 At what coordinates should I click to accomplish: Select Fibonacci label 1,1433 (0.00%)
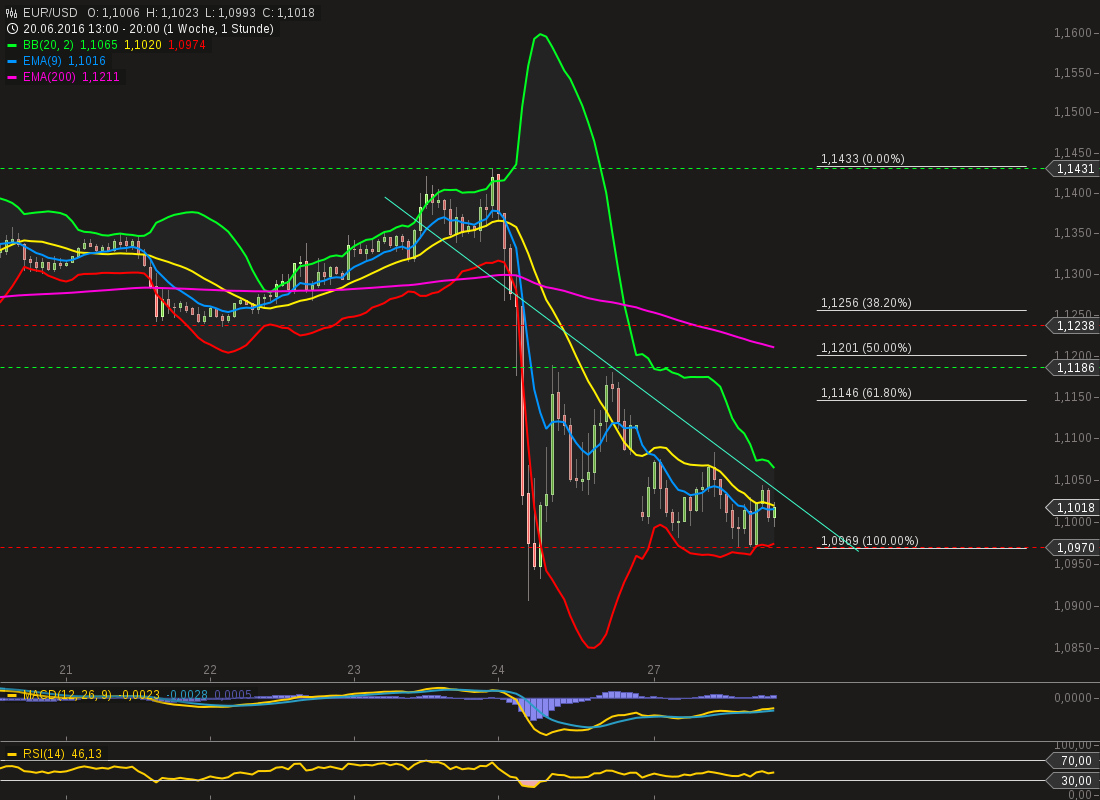(x=863, y=159)
